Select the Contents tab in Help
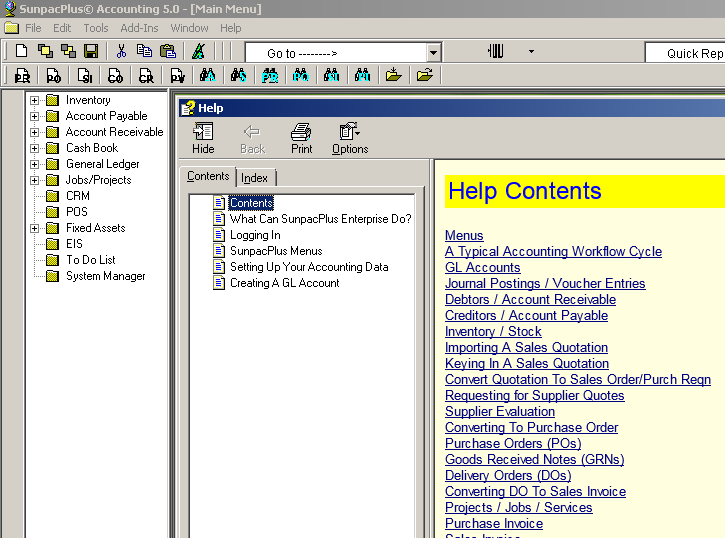 (x=208, y=177)
